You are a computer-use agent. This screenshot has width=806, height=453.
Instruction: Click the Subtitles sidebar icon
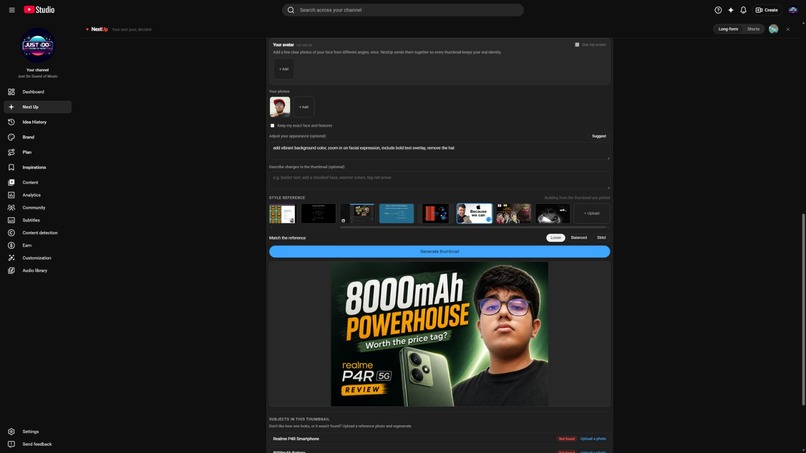[11, 220]
